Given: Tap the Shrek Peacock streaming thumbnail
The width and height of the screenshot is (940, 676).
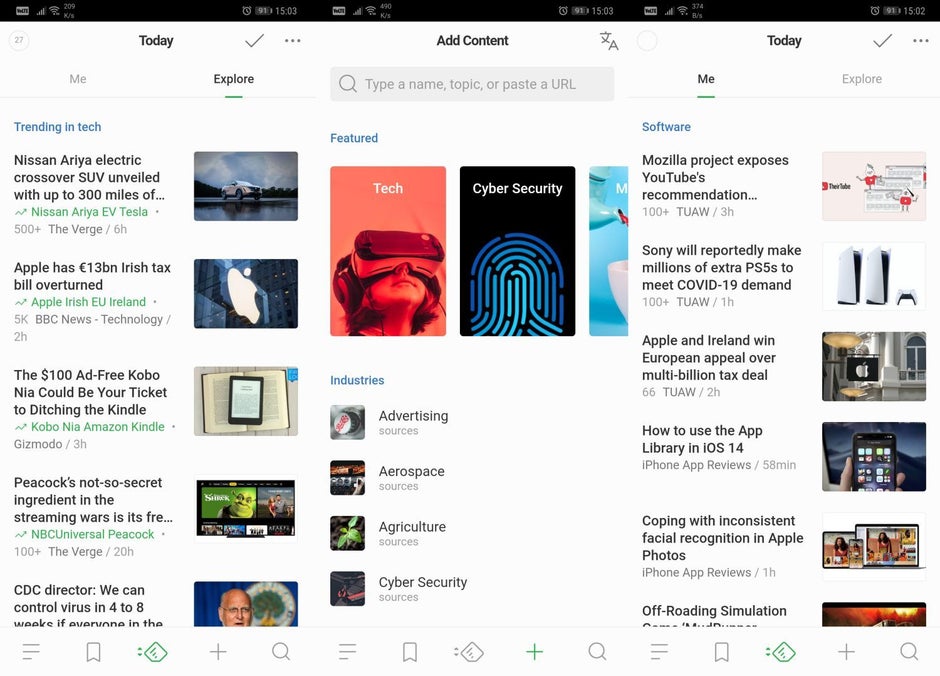Looking at the screenshot, I should coord(246,509).
